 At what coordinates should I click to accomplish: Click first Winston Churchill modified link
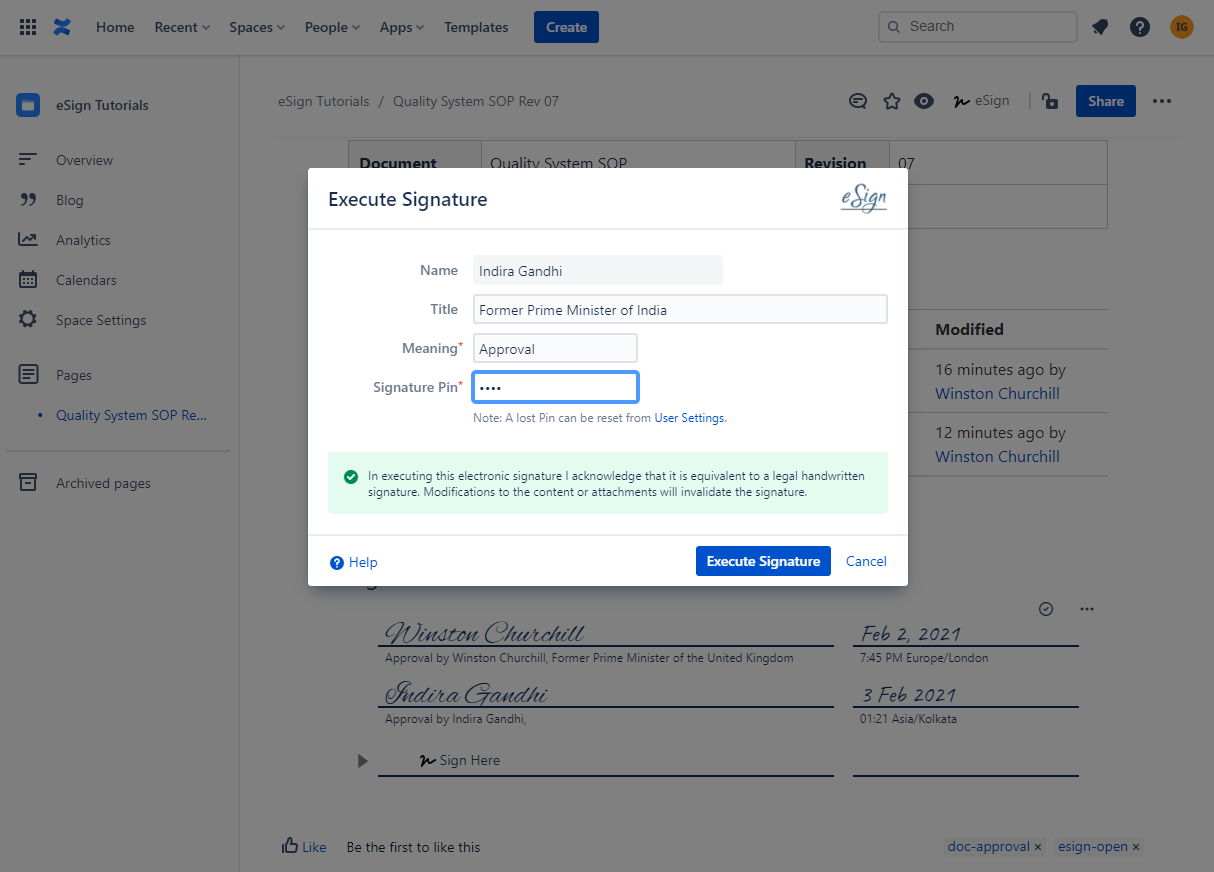pos(997,393)
